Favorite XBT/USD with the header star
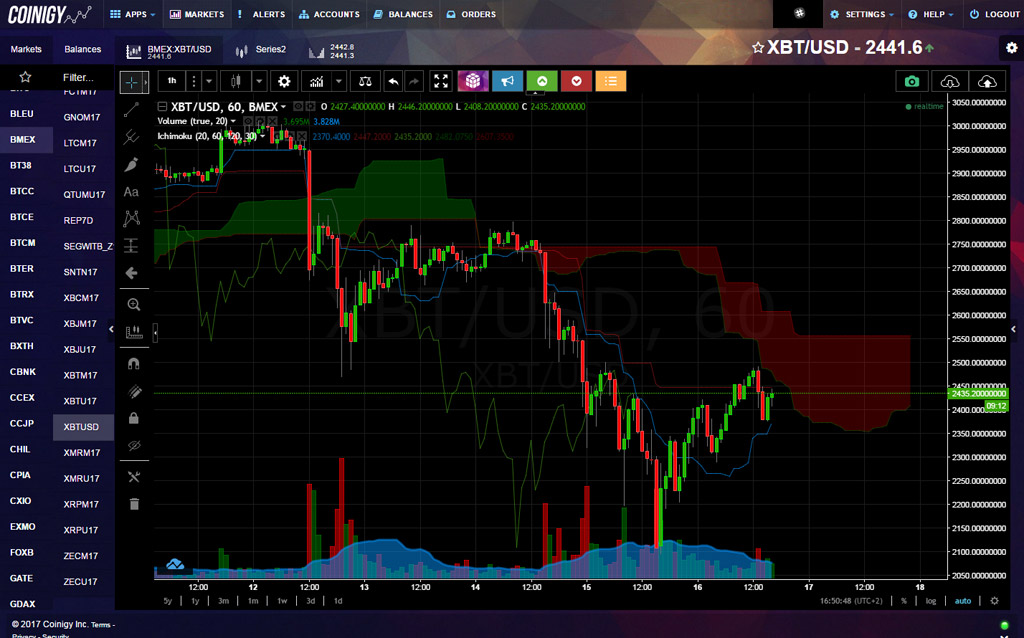1024x638 pixels. [x=758, y=47]
